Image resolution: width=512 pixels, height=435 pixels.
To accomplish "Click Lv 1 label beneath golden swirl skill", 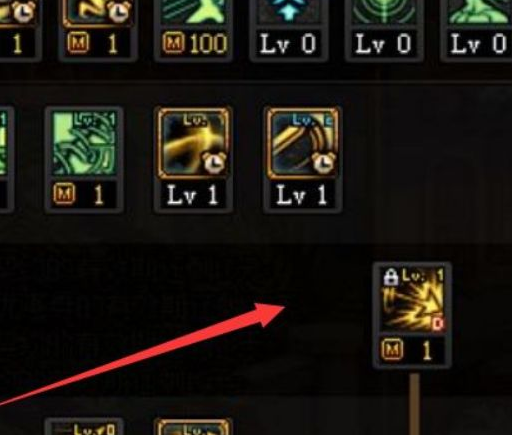I will (x=193, y=195).
